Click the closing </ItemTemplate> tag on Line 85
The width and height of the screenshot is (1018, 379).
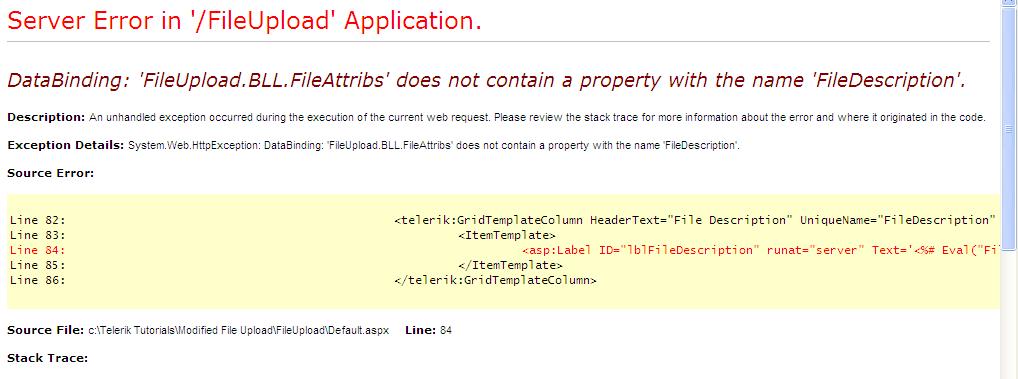point(510,265)
